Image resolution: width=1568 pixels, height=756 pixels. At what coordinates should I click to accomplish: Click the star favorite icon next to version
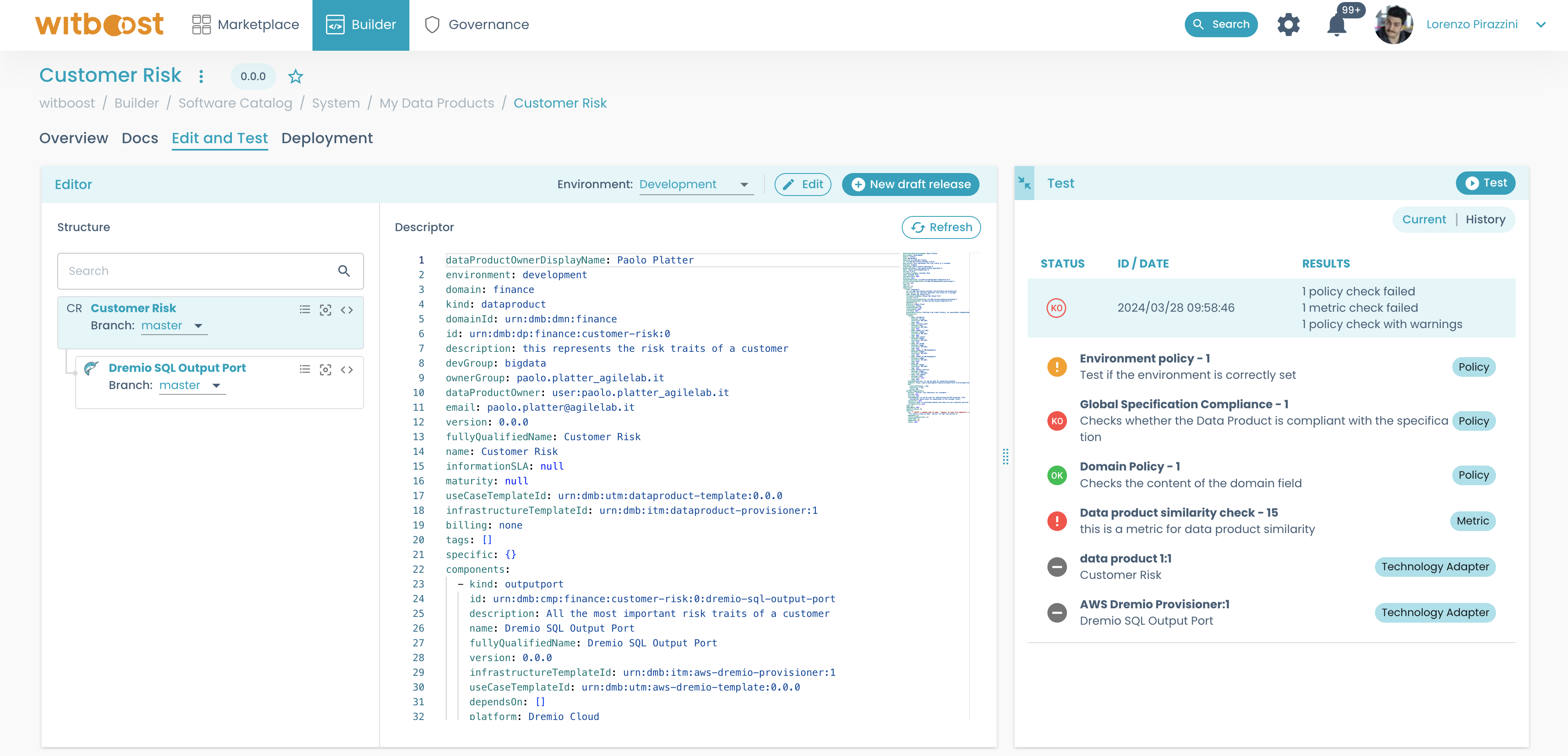pyautogui.click(x=295, y=76)
